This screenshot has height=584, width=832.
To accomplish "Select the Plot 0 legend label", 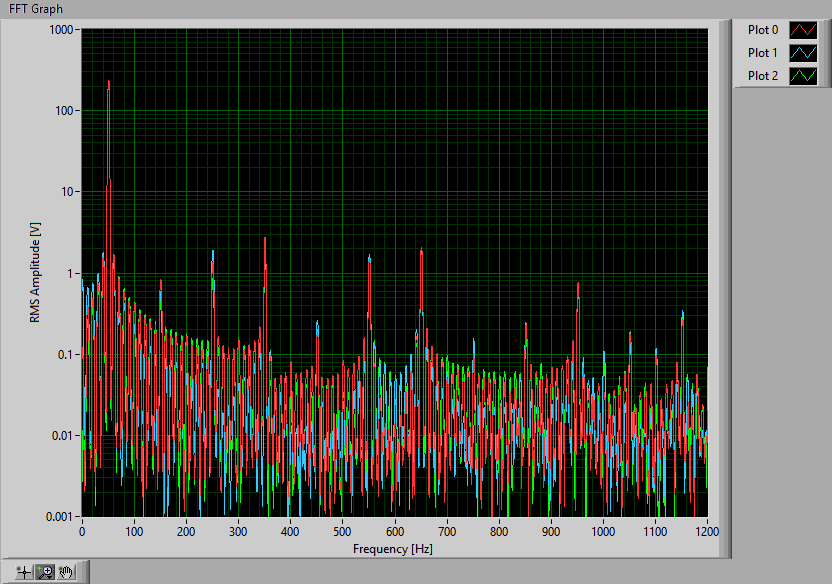I will 762,30.
